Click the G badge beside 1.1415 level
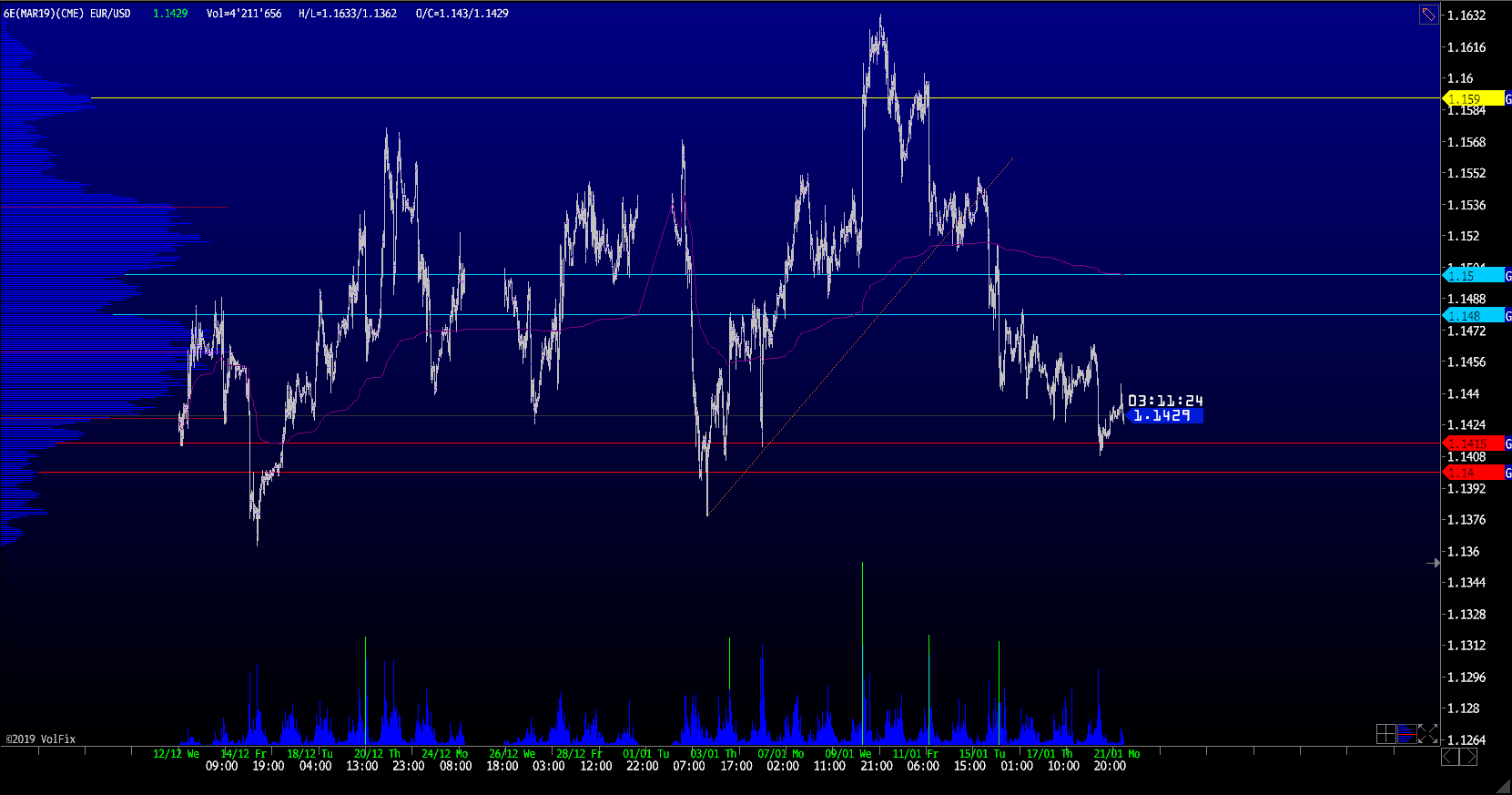 (1507, 443)
